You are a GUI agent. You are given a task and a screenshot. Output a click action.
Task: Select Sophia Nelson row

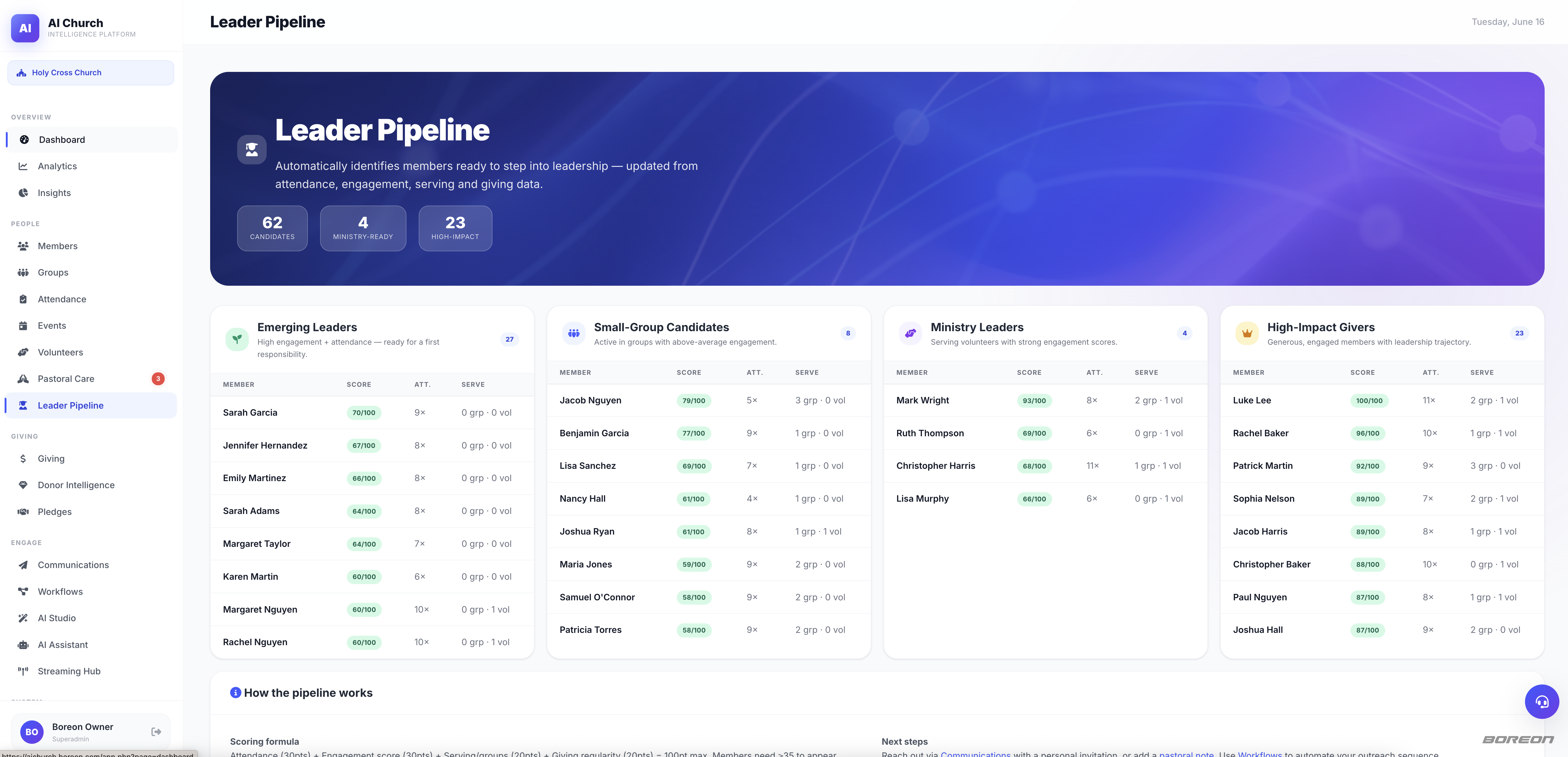pyautogui.click(x=1382, y=499)
